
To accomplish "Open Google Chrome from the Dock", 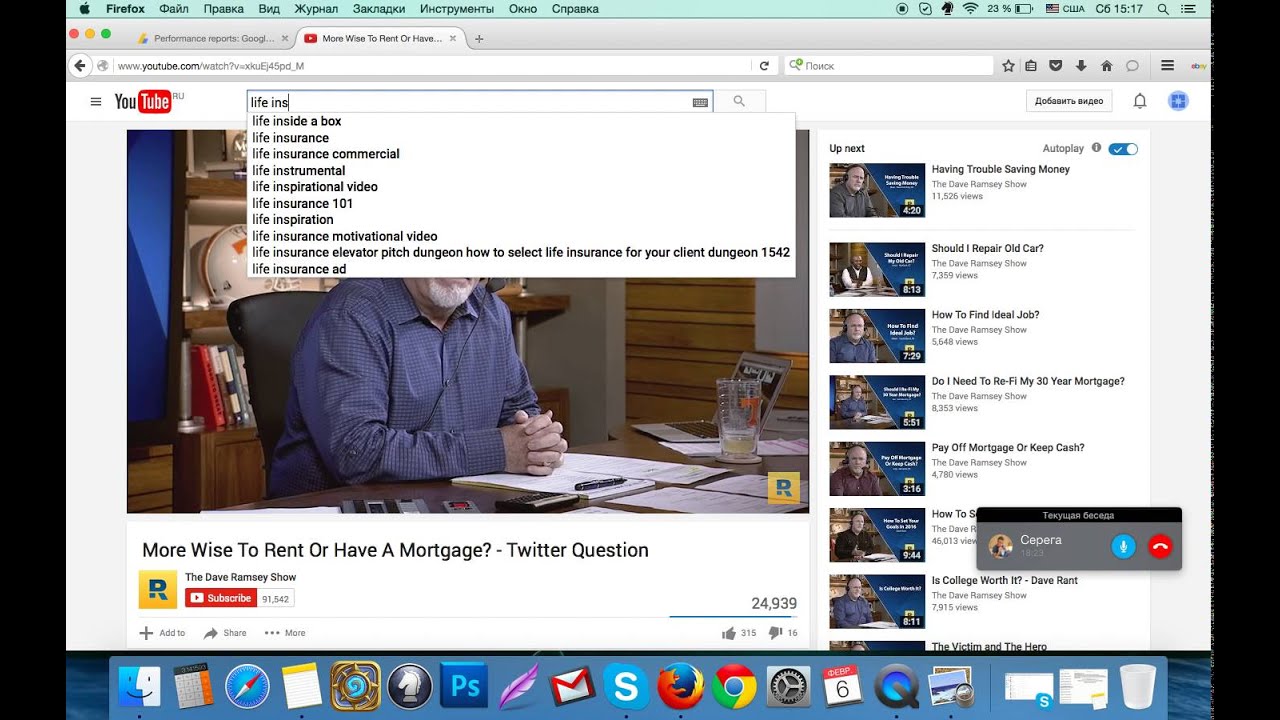I will (735, 687).
